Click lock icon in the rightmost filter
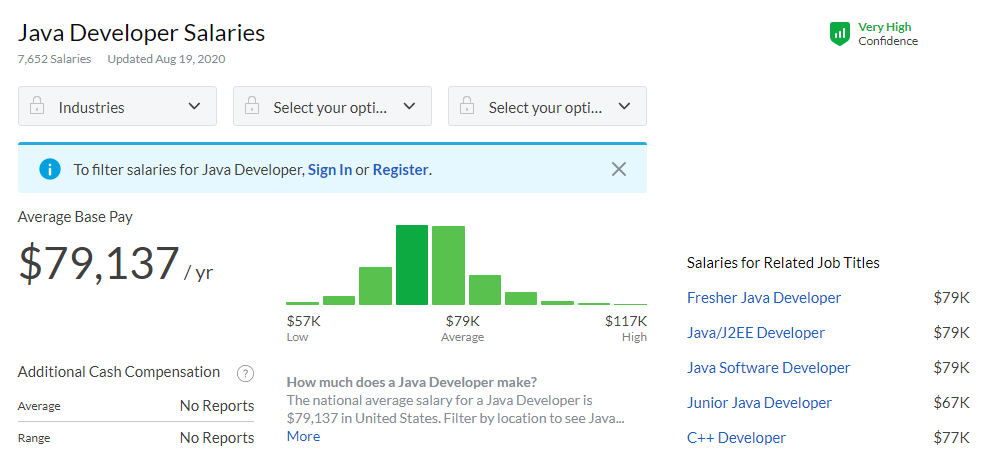The width and height of the screenshot is (983, 460). coord(467,106)
